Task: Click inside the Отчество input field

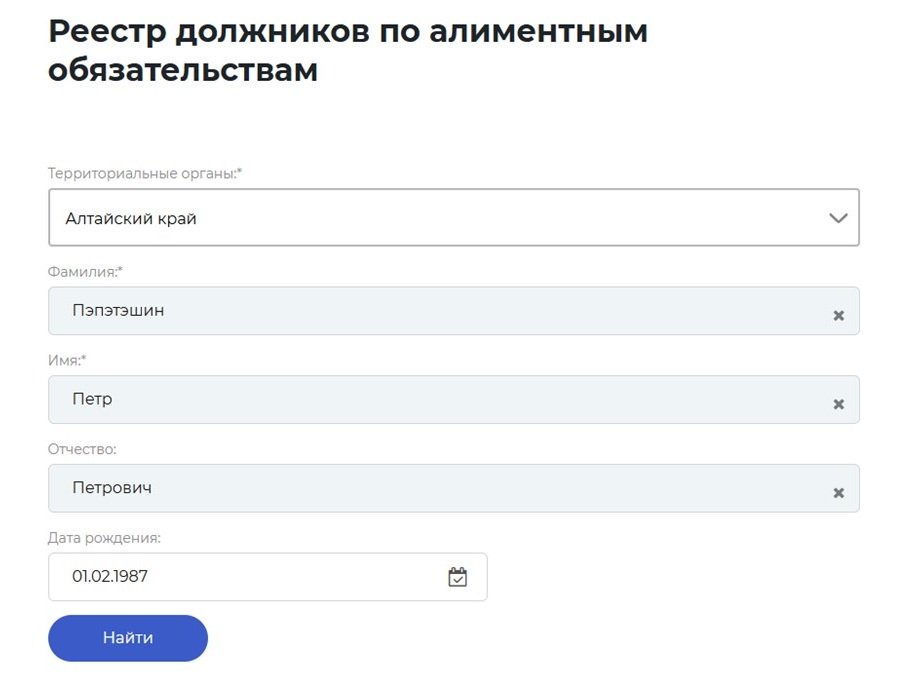Action: pyautogui.click(x=400, y=489)
